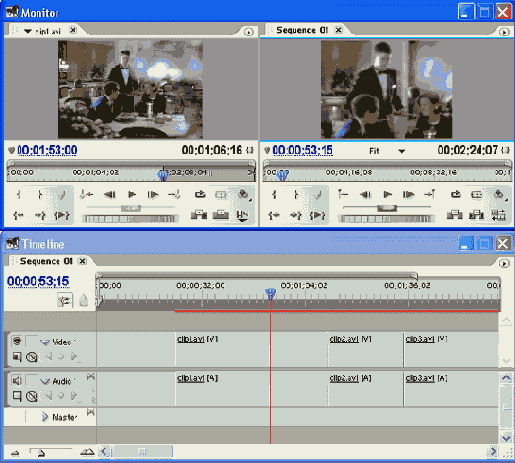Select clip2.avi video clip on timeline

coord(365,349)
